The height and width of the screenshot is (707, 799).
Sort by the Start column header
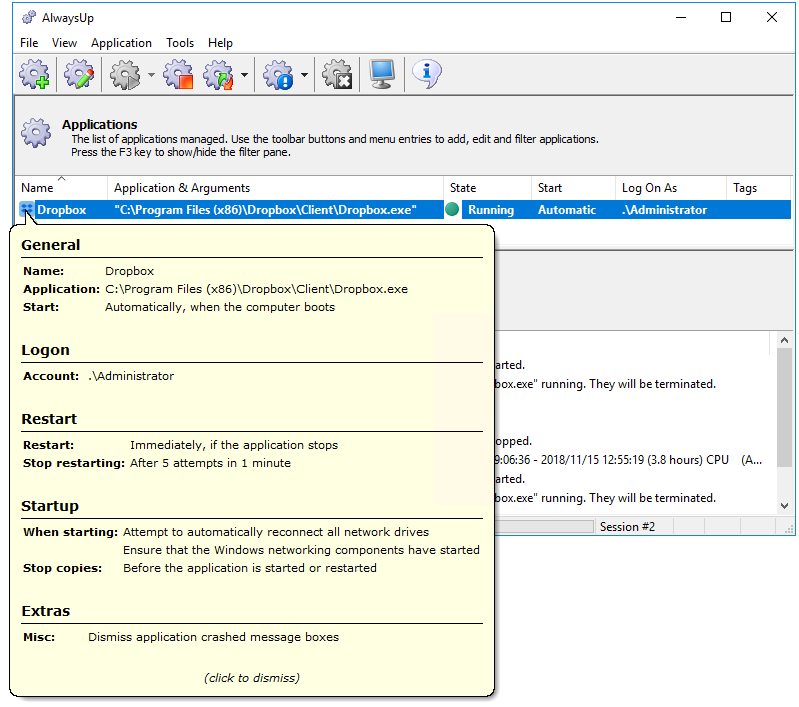click(x=573, y=188)
